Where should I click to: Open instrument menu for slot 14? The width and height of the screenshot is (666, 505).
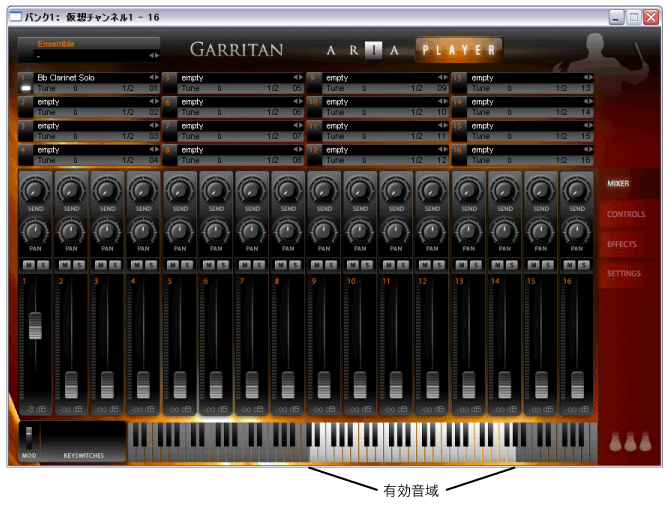coord(588,102)
